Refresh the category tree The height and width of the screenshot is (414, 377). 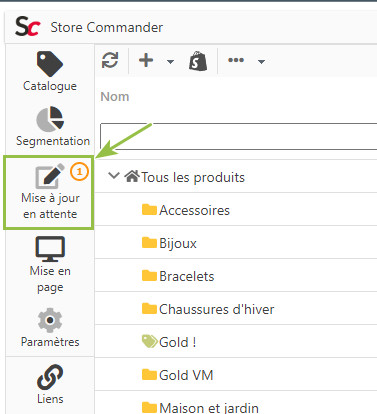point(110,60)
